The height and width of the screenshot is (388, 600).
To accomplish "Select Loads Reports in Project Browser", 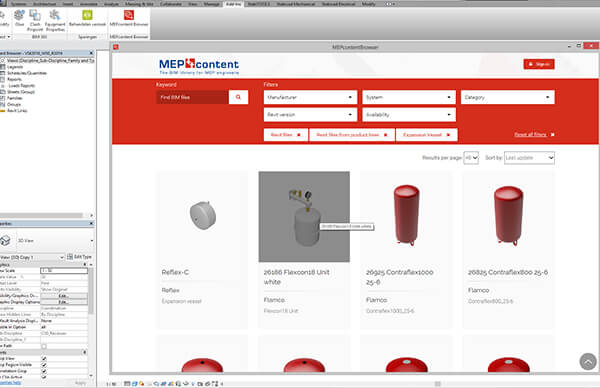I will pos(21,86).
